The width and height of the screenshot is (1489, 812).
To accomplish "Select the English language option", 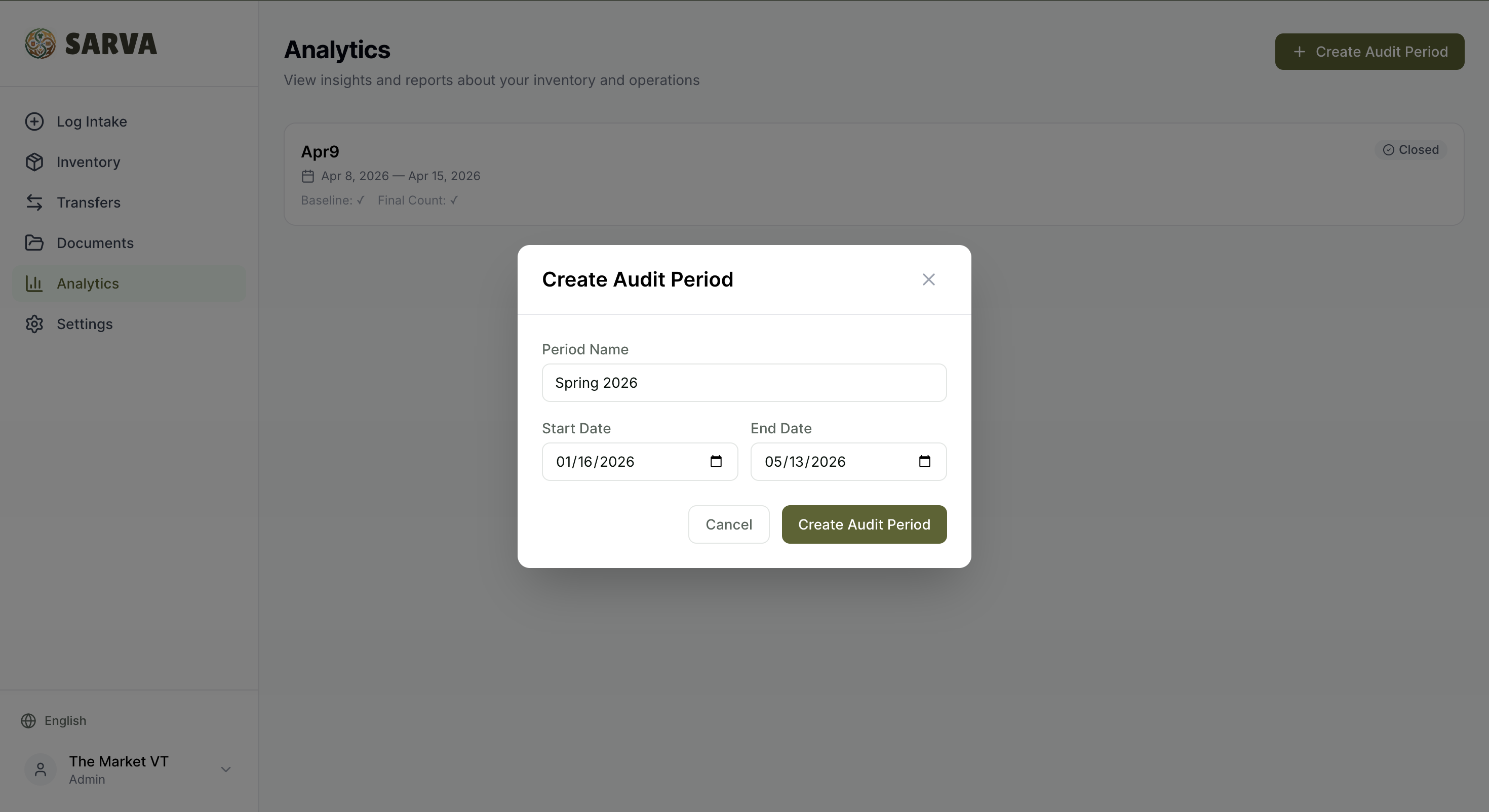I will pyautogui.click(x=65, y=721).
